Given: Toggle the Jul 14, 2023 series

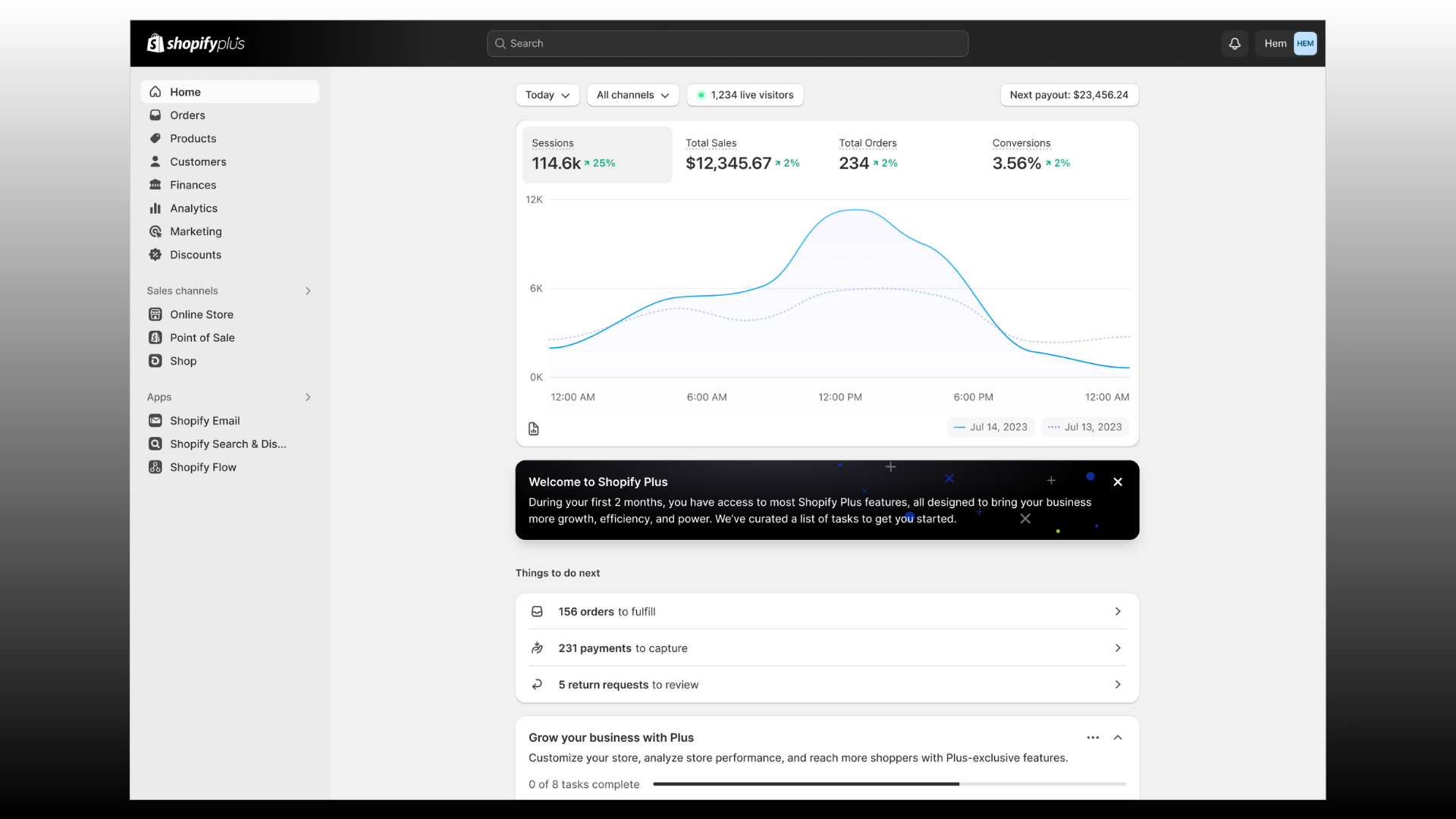Looking at the screenshot, I should pyautogui.click(x=990, y=427).
